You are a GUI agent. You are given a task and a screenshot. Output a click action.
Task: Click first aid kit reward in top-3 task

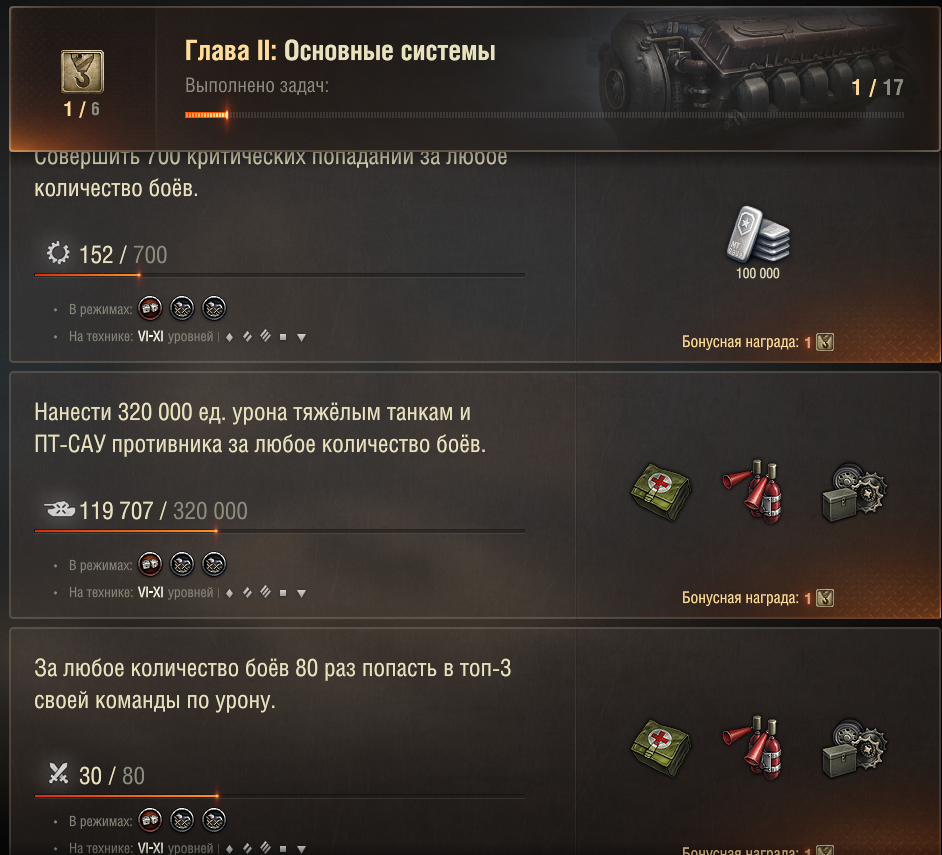click(660, 748)
